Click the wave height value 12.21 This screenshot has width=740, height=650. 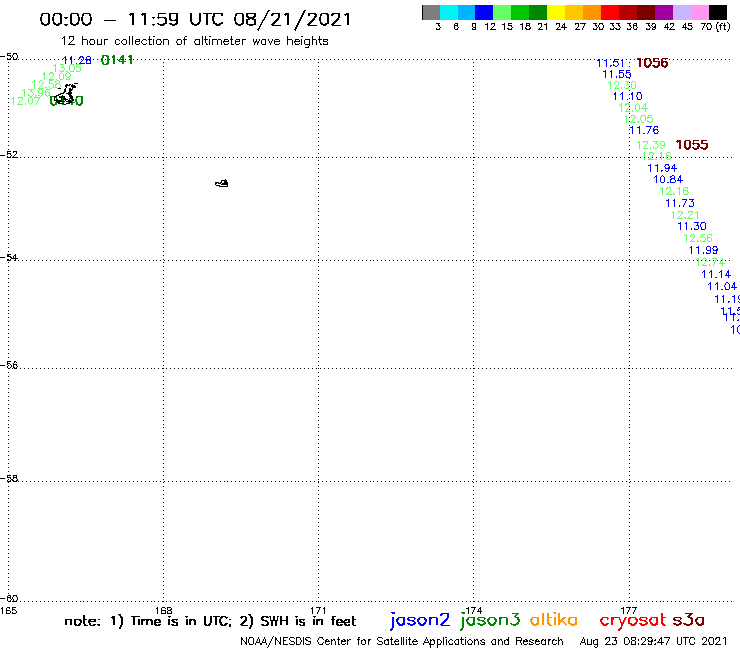point(685,215)
